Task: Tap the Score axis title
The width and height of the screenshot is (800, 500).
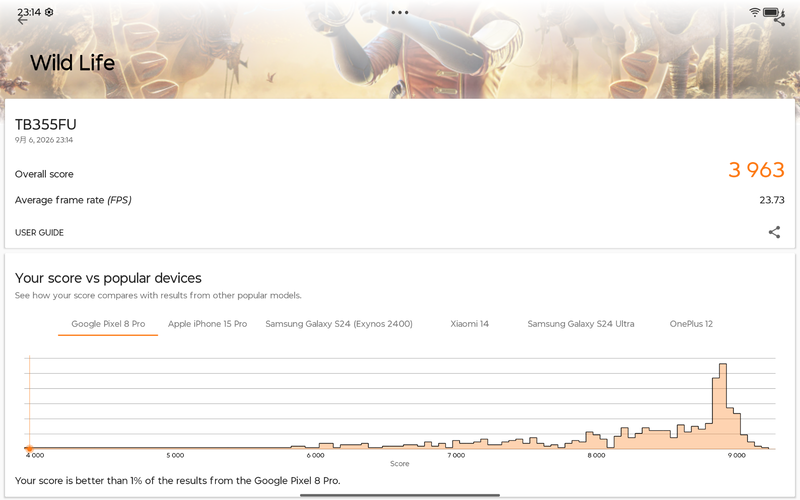Action: click(399, 464)
